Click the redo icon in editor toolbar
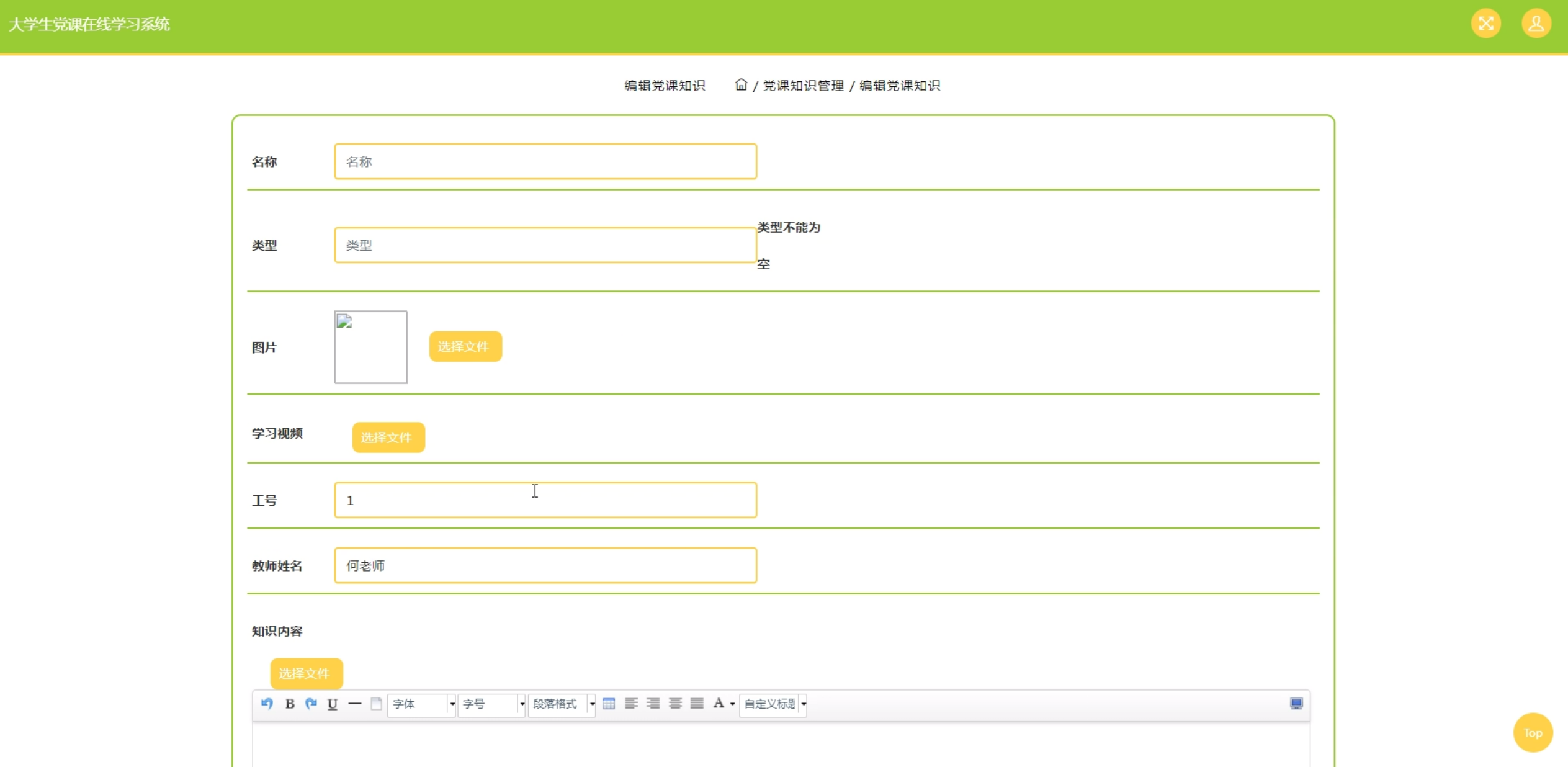Screen dimensions: 1568x767 [311, 703]
